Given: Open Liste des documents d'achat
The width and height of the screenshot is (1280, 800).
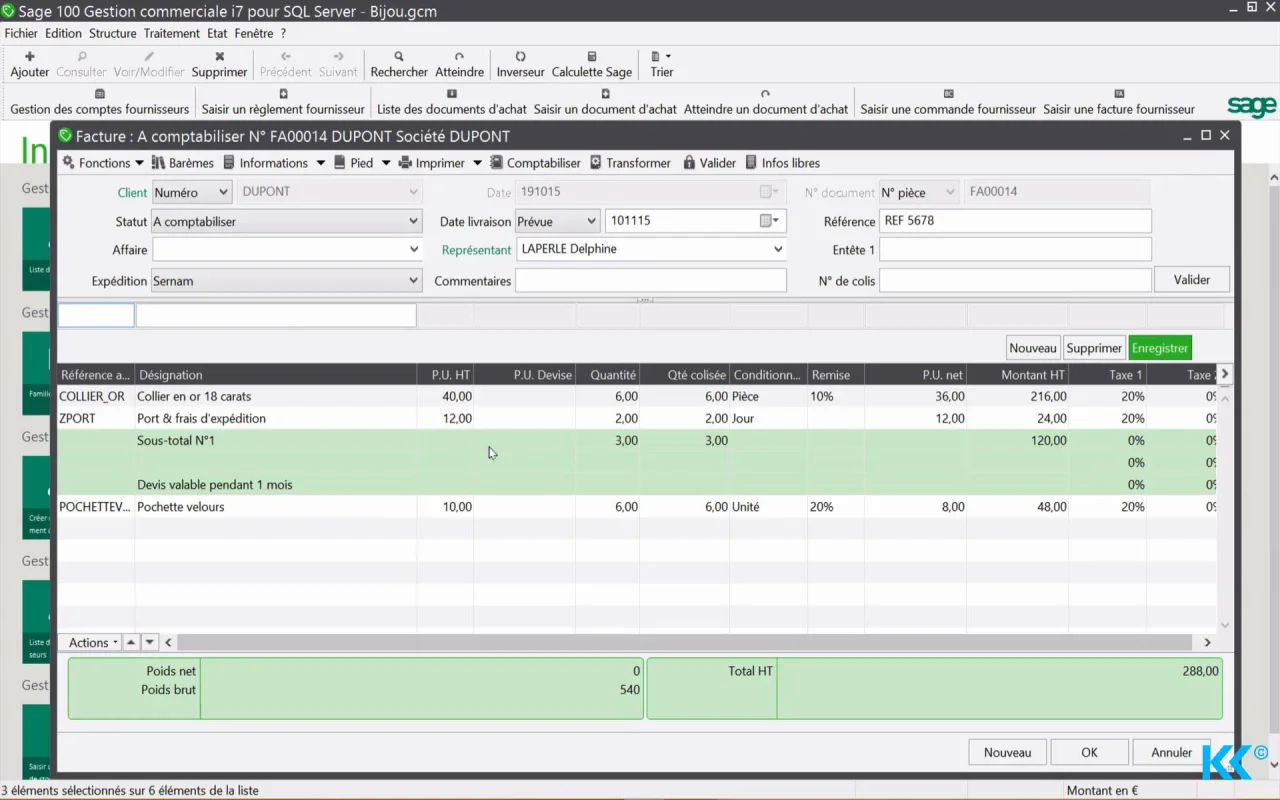Looking at the screenshot, I should tap(452, 102).
